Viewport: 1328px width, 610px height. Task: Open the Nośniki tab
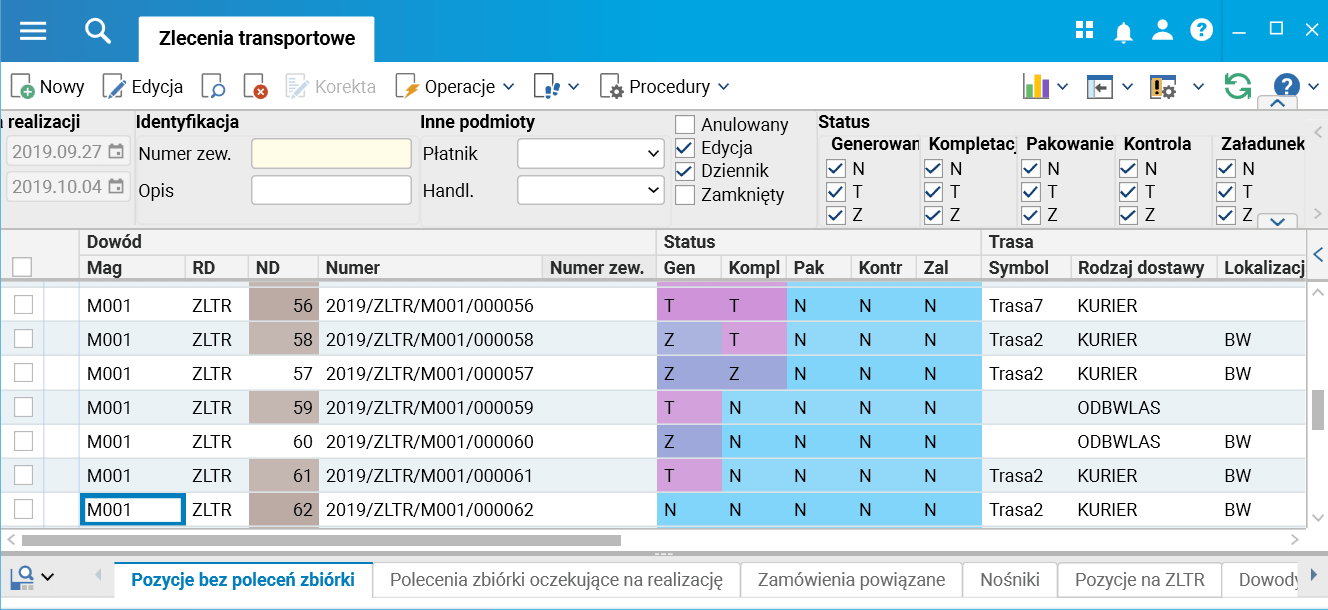tap(1010, 579)
